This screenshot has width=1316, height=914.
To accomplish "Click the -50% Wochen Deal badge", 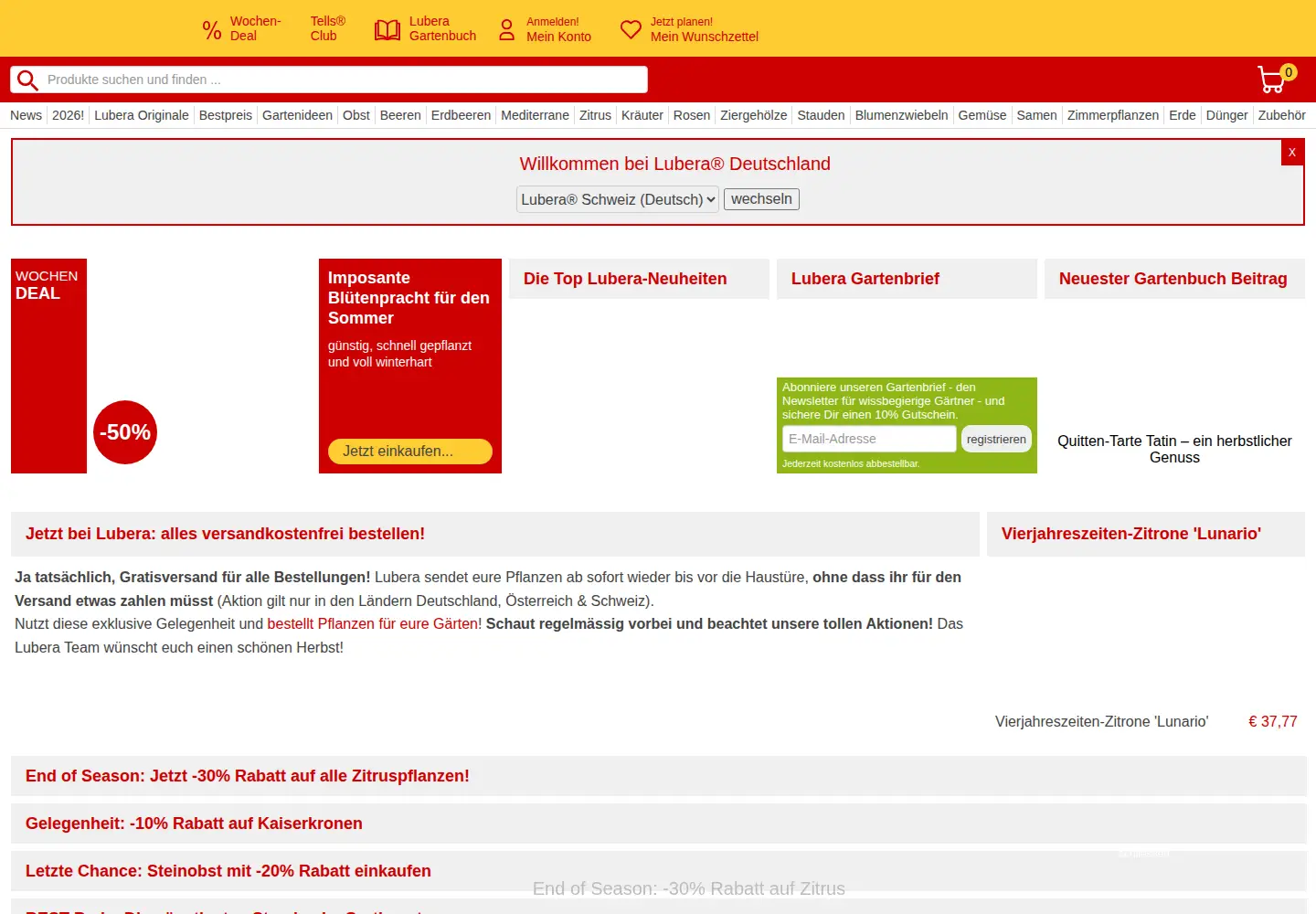I will [125, 432].
